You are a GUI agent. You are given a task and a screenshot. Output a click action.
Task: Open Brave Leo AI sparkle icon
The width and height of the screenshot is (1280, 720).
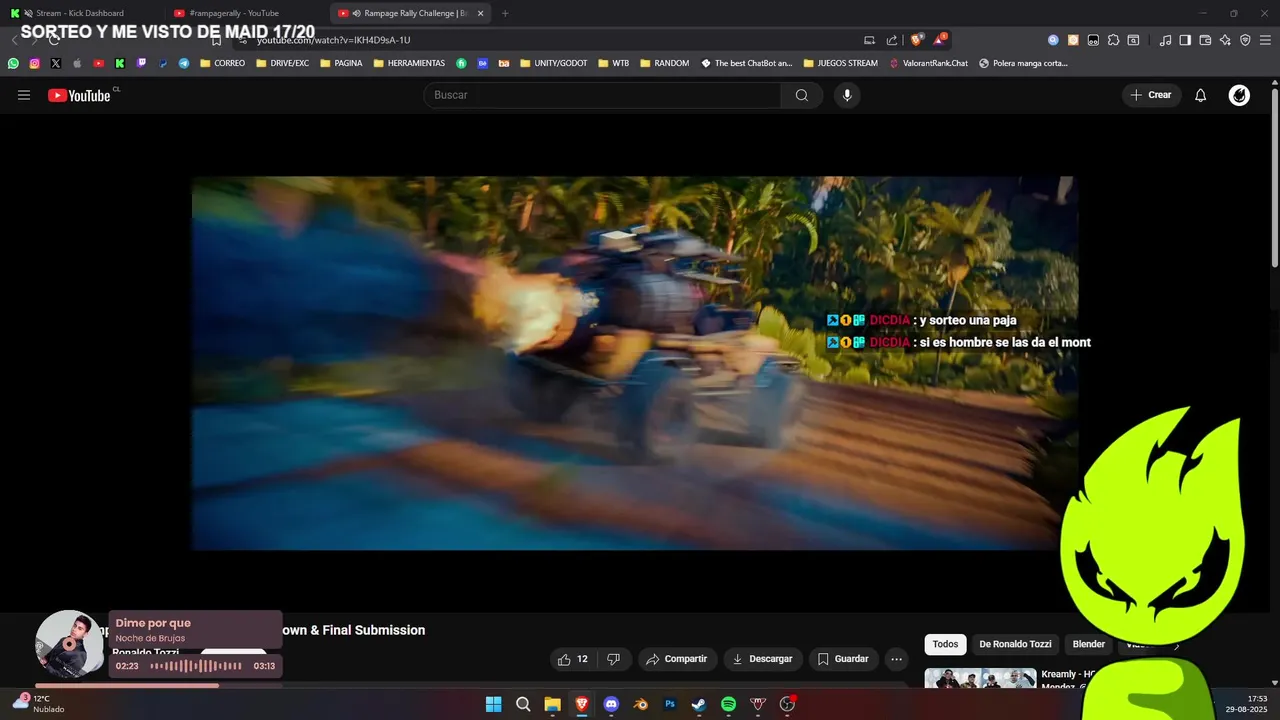(x=1225, y=40)
